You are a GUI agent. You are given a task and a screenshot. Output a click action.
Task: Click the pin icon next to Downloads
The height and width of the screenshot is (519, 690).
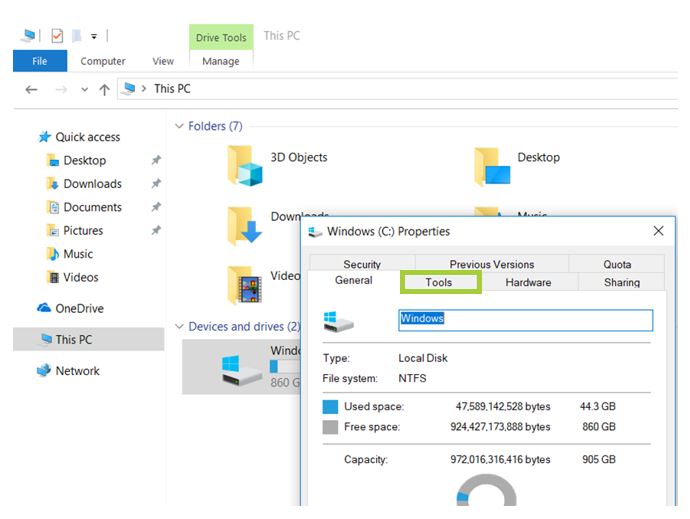(x=156, y=184)
